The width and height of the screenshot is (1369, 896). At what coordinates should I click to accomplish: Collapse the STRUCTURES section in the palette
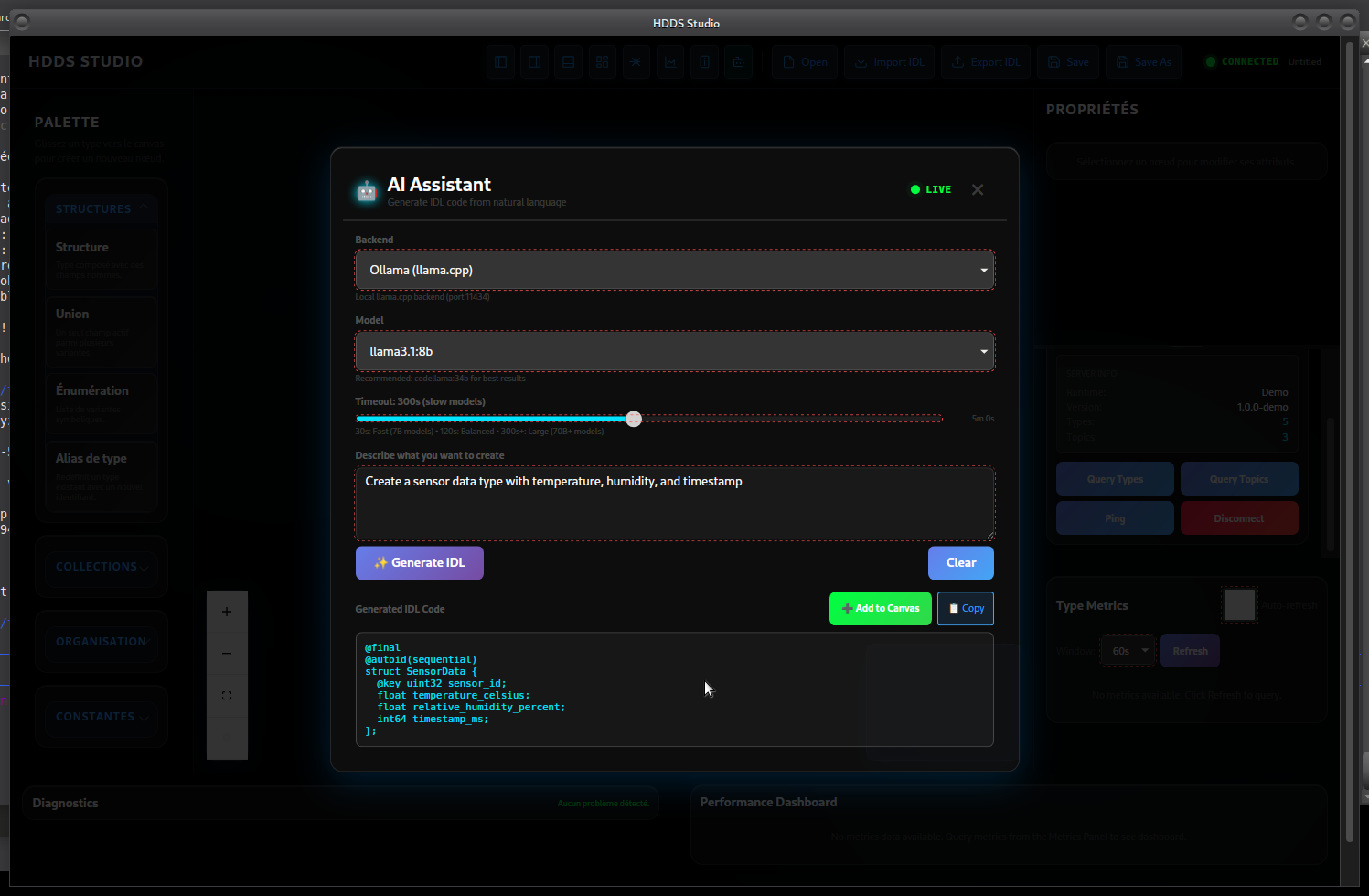(101, 208)
